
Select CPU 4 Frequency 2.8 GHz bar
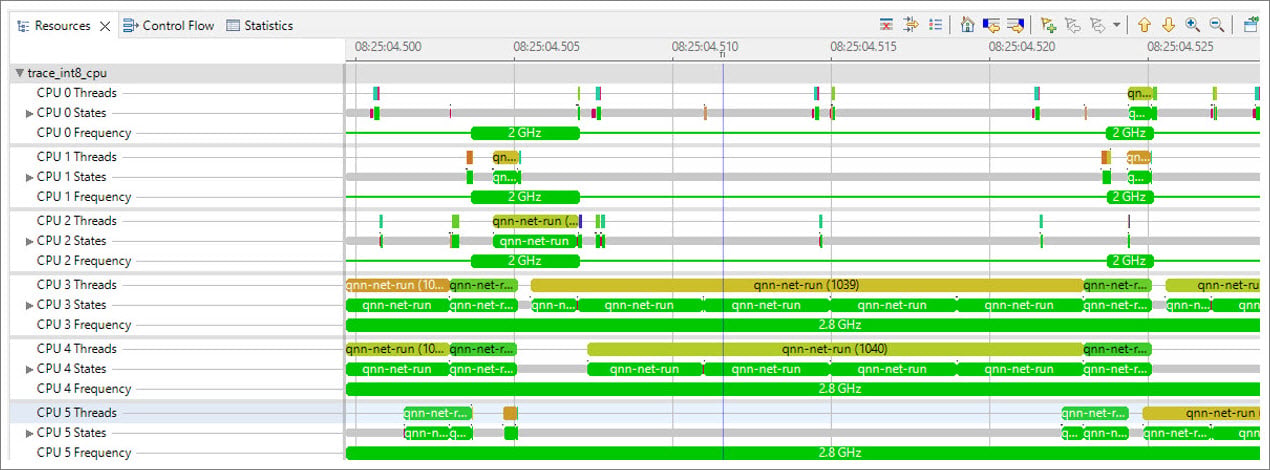click(803, 389)
